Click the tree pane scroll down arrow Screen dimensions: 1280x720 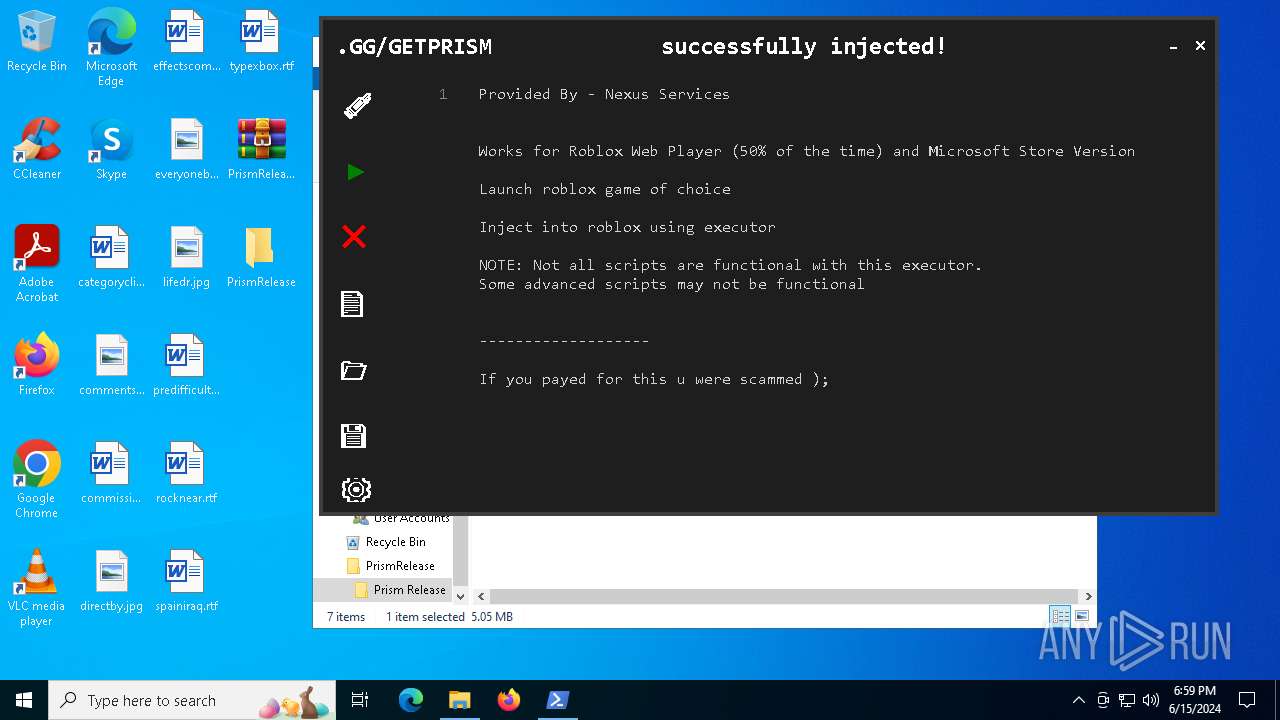coord(461,596)
